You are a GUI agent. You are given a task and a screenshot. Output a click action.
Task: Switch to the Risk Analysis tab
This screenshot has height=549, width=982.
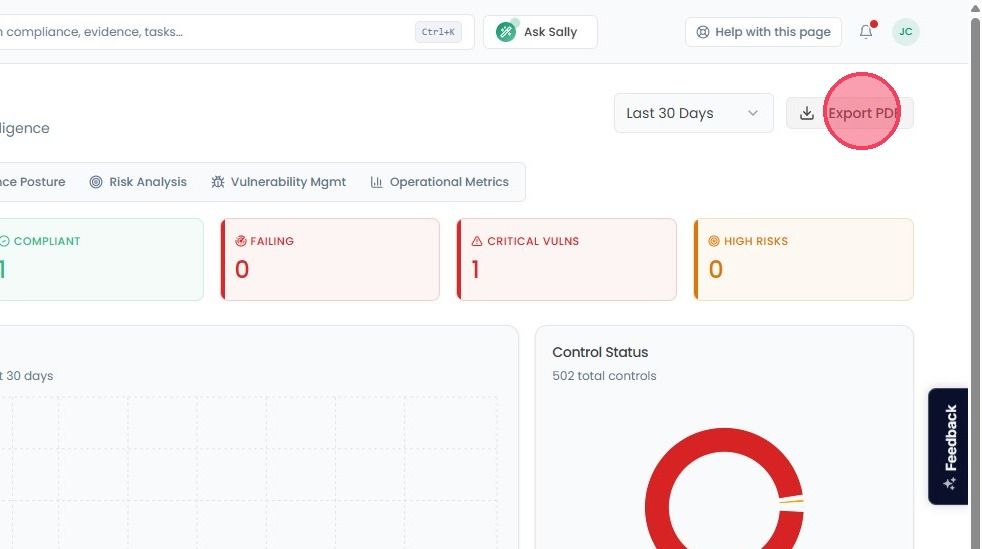(x=138, y=182)
